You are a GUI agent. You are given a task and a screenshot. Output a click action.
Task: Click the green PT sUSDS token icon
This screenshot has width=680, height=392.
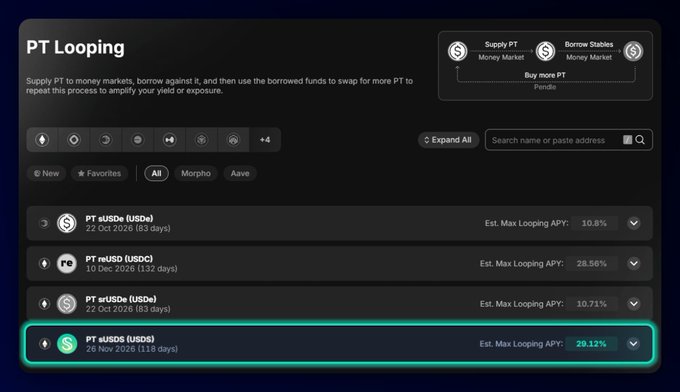(x=67, y=344)
